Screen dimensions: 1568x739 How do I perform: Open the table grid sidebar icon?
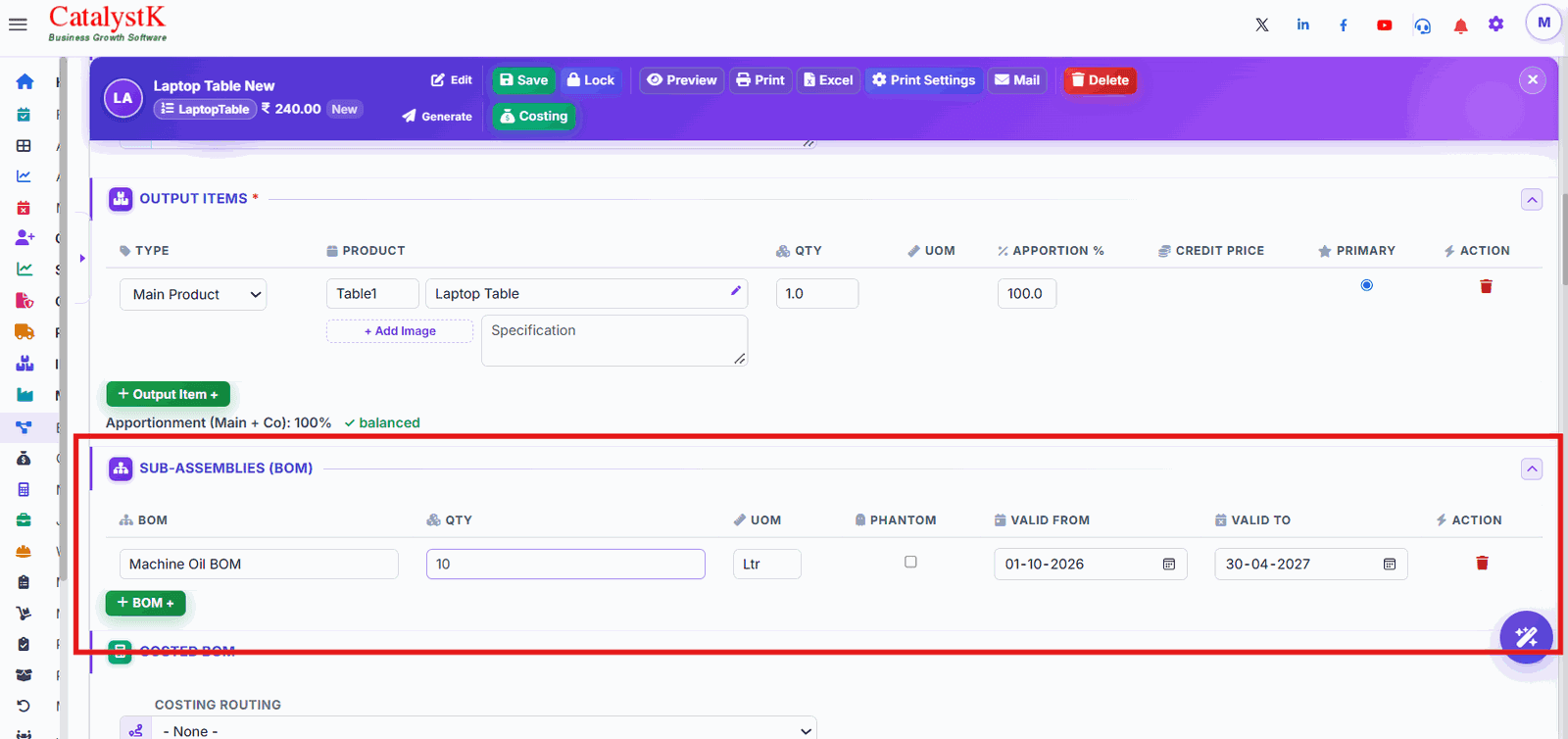pos(24,146)
